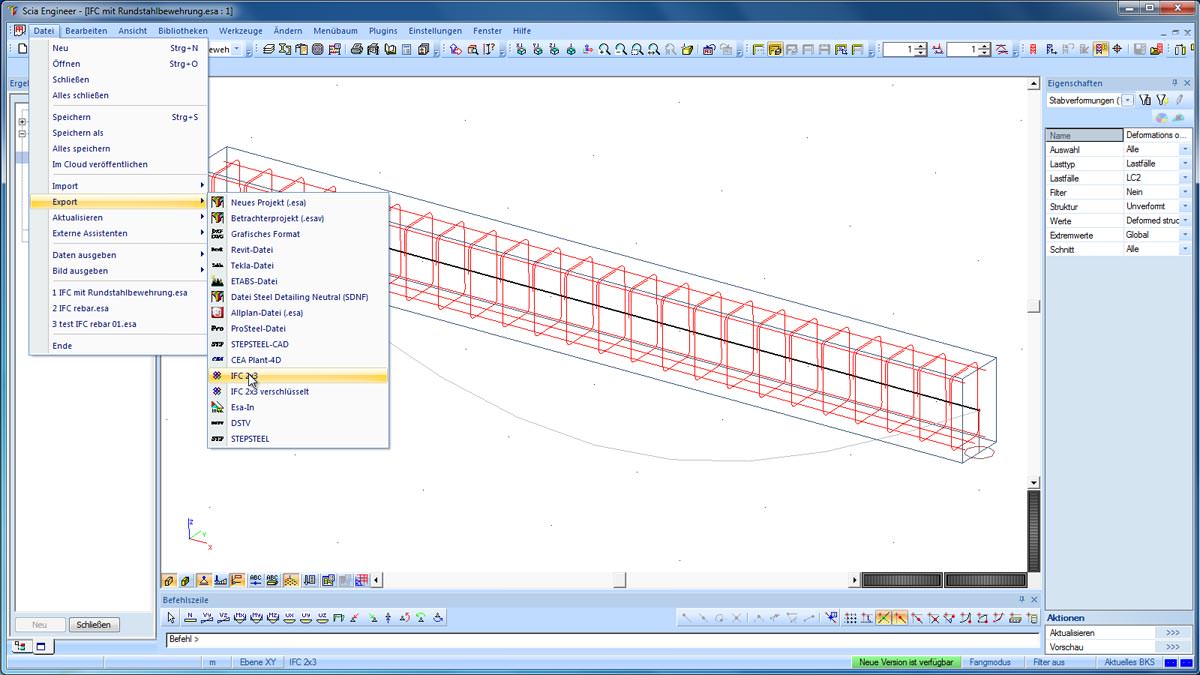The height and width of the screenshot is (675, 1200).
Task: Click the vertical view scrollbar thumb
Action: point(1034,307)
